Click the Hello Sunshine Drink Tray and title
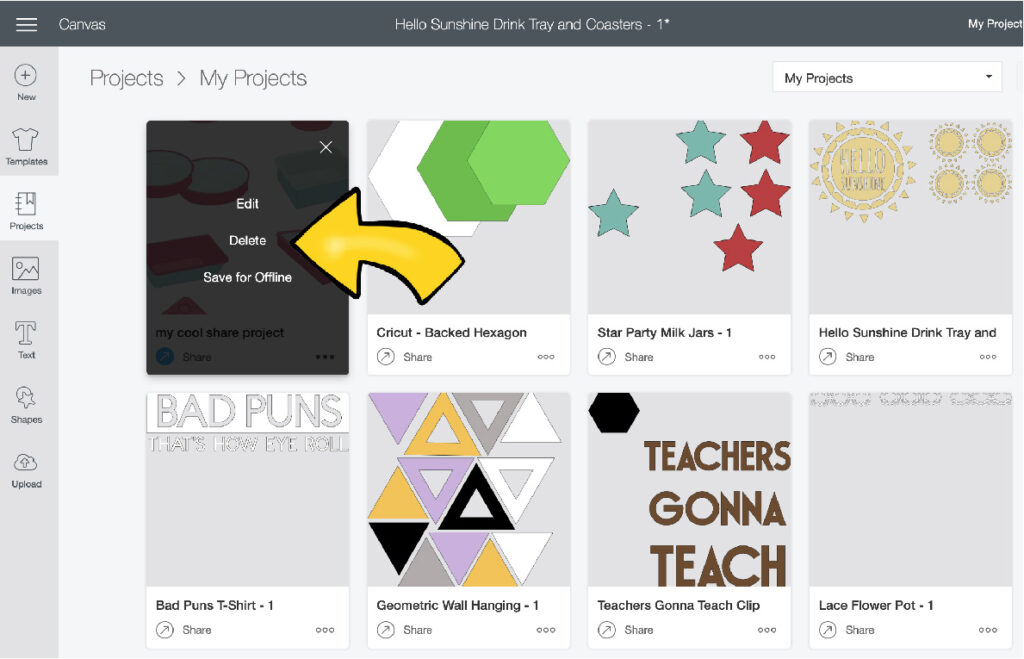 pyautogui.click(x=908, y=332)
